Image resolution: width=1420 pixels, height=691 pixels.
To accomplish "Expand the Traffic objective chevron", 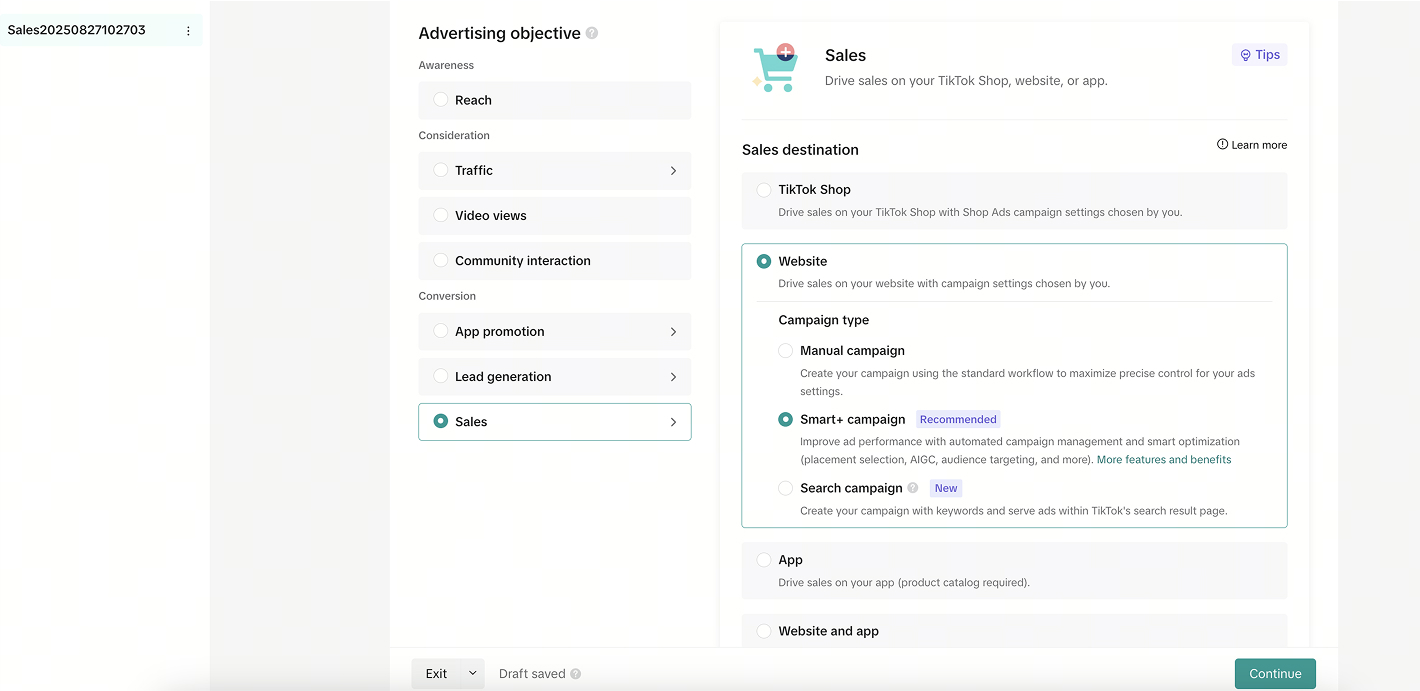I will [673, 171].
